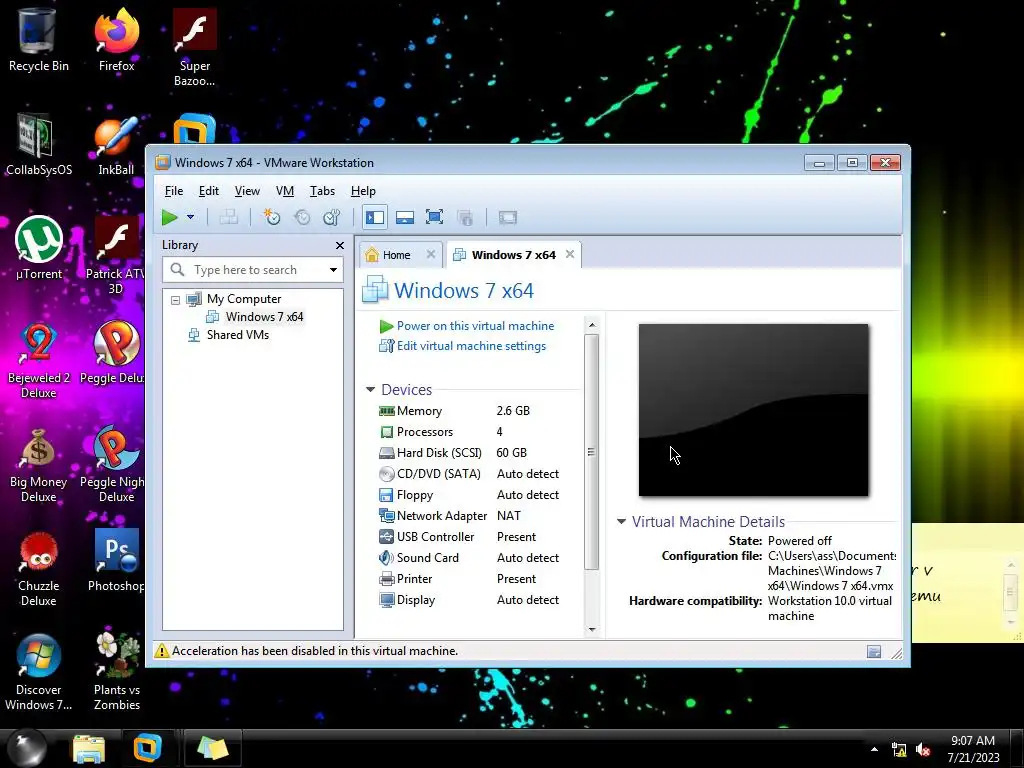Click the 2.6 GB memory value
This screenshot has width=1024, height=768.
click(x=513, y=411)
